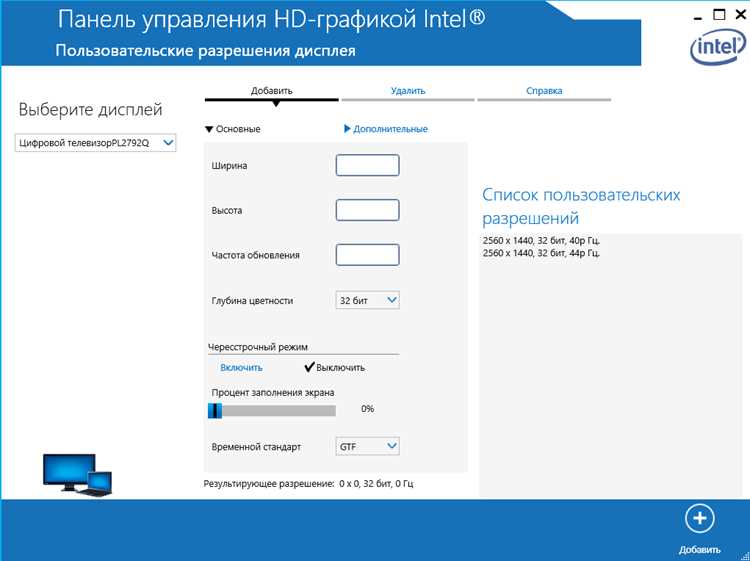Open the display selector Цифровой телевизор PL2792Q
The image size is (750, 561).
[x=96, y=143]
